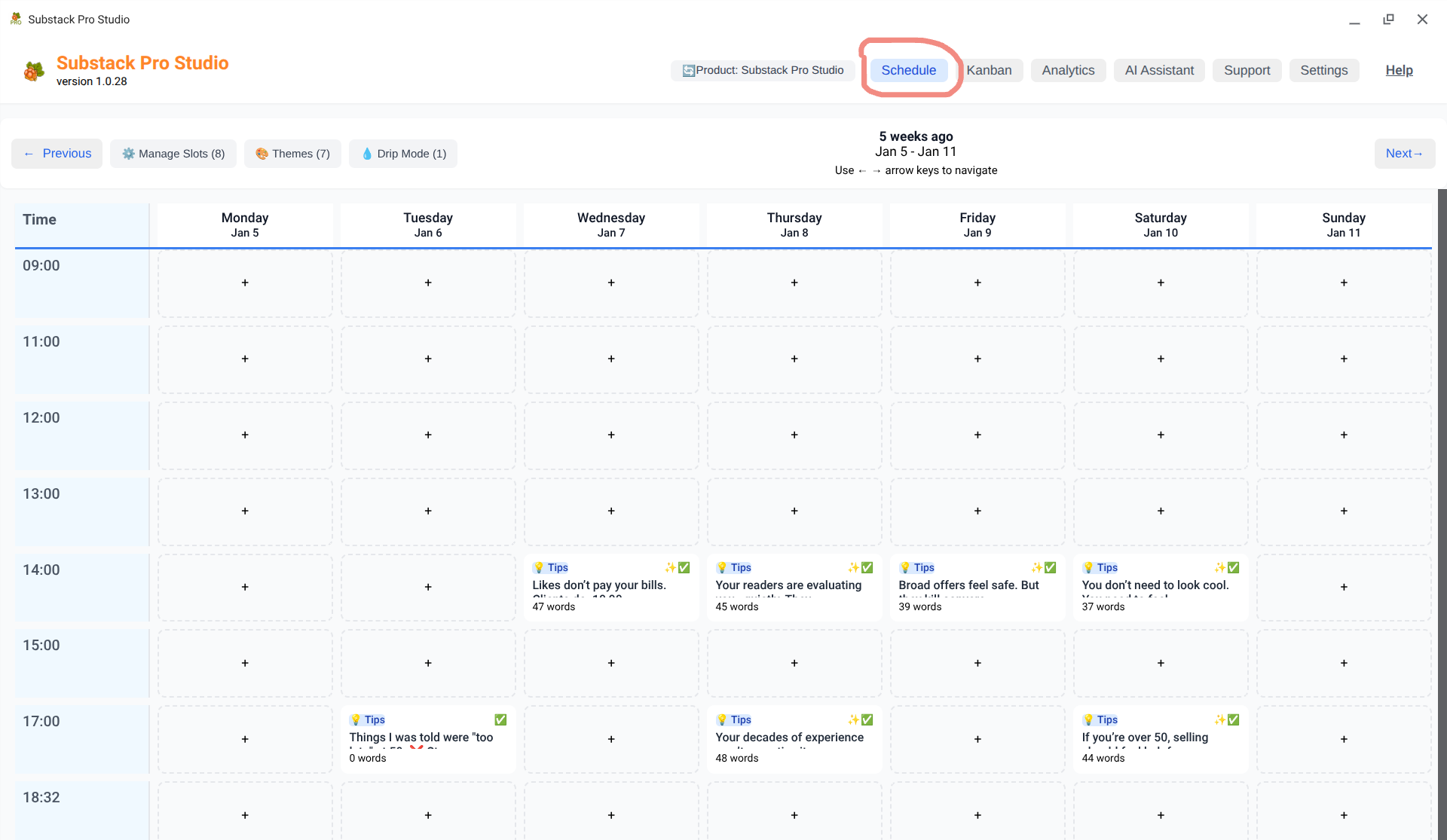Open Themes (7) panel
Viewport: 1447px width, 840px height.
[x=292, y=154]
